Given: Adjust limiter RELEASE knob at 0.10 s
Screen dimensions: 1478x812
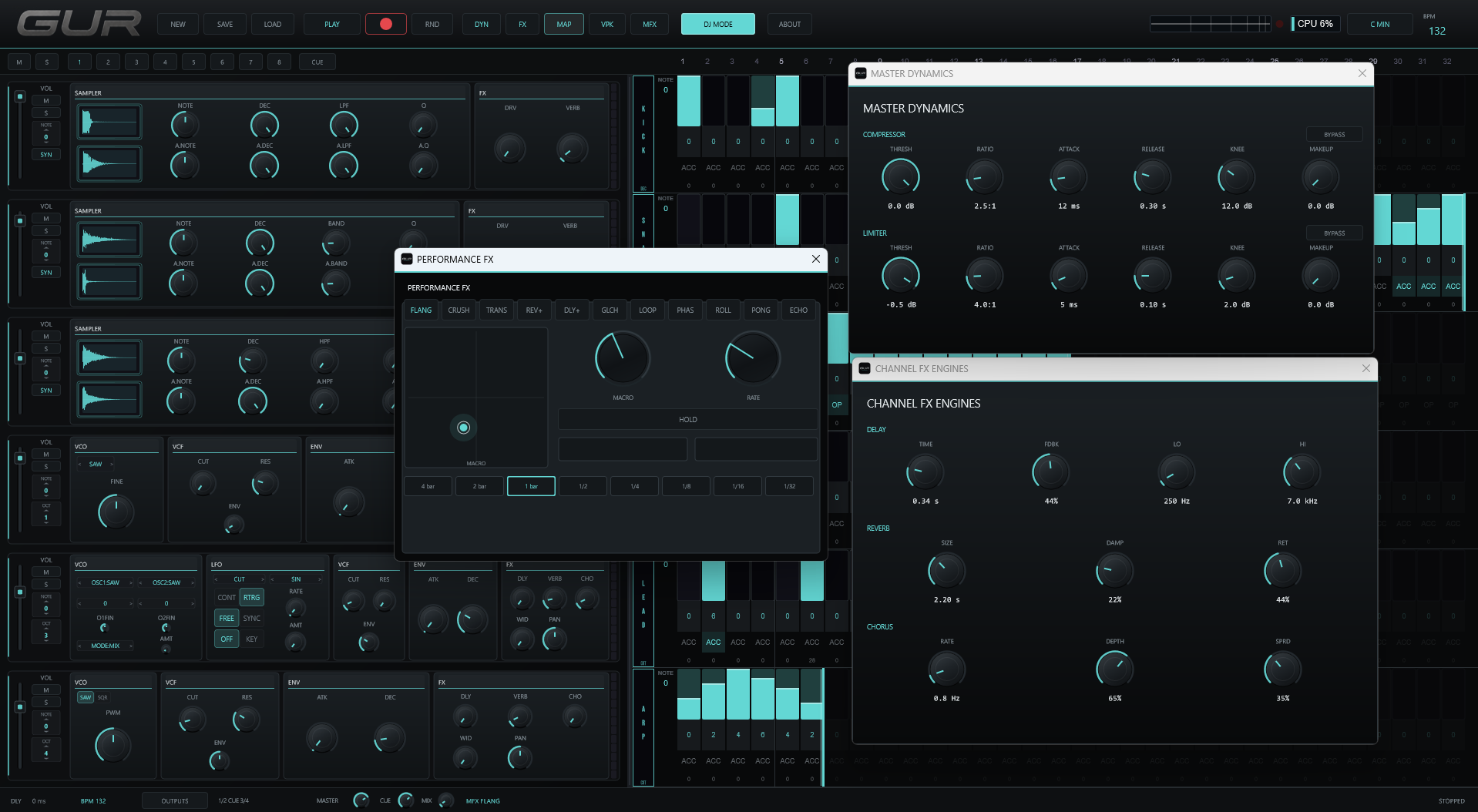Looking at the screenshot, I should (x=1153, y=276).
